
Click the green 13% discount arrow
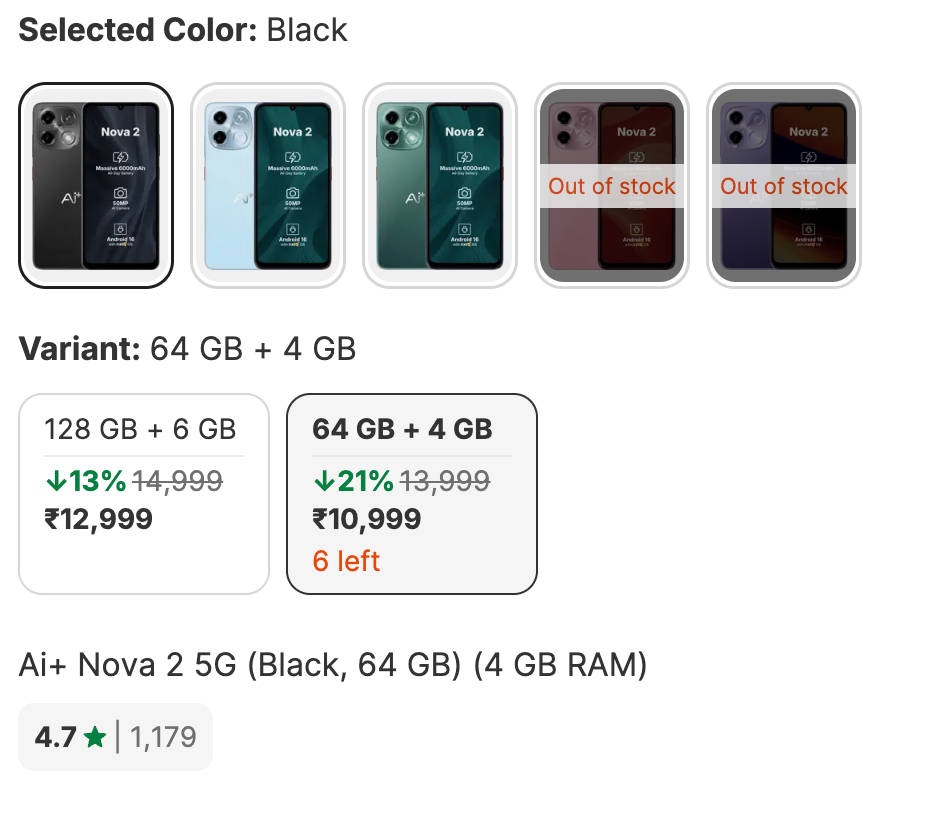coord(55,482)
